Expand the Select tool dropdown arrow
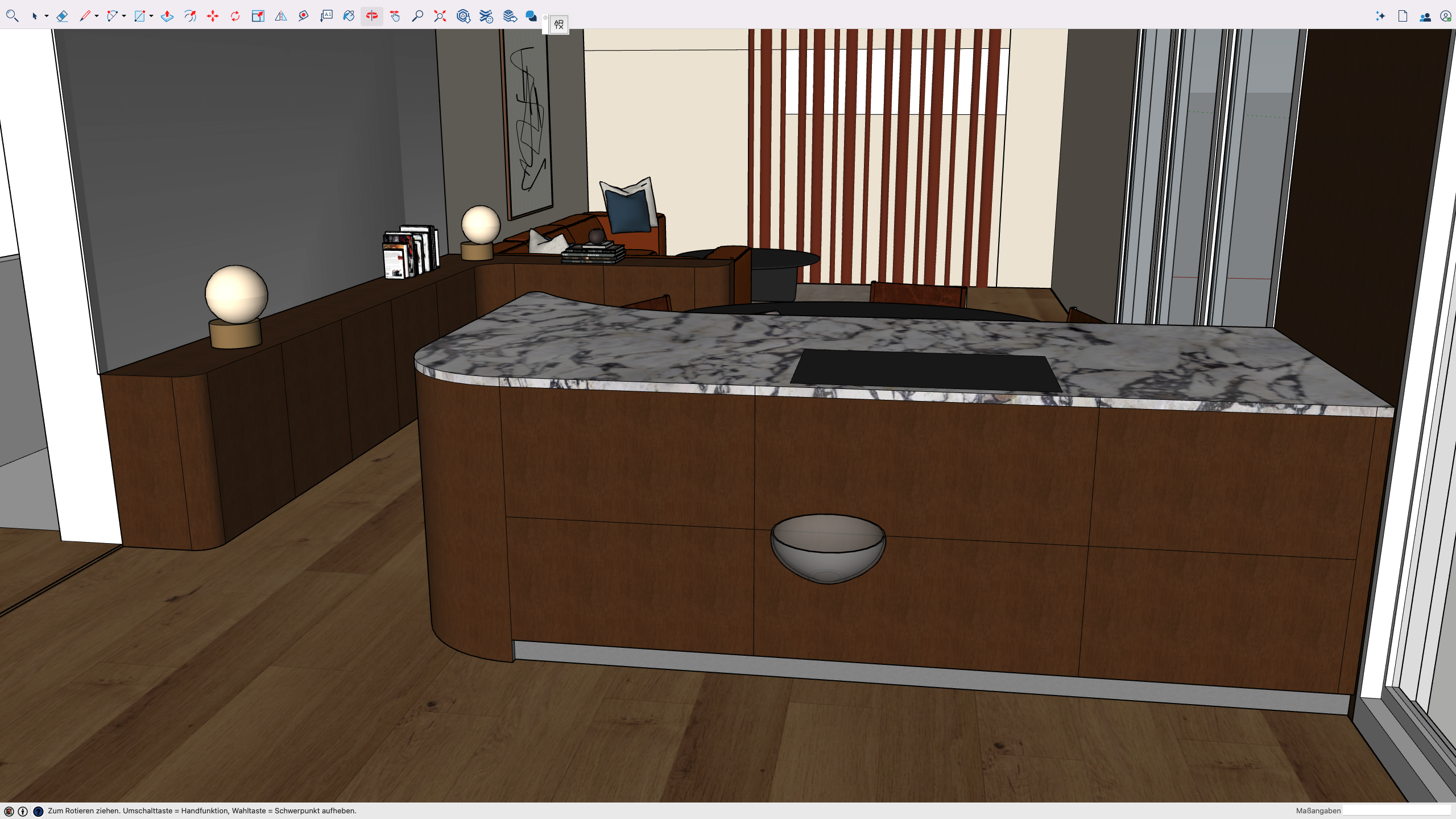 coord(47,16)
